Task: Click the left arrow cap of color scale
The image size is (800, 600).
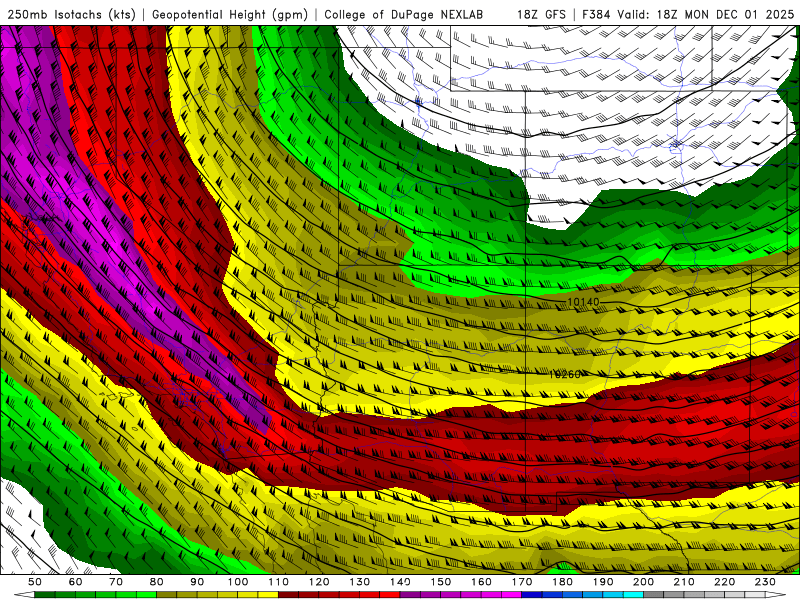Action: coord(24,594)
